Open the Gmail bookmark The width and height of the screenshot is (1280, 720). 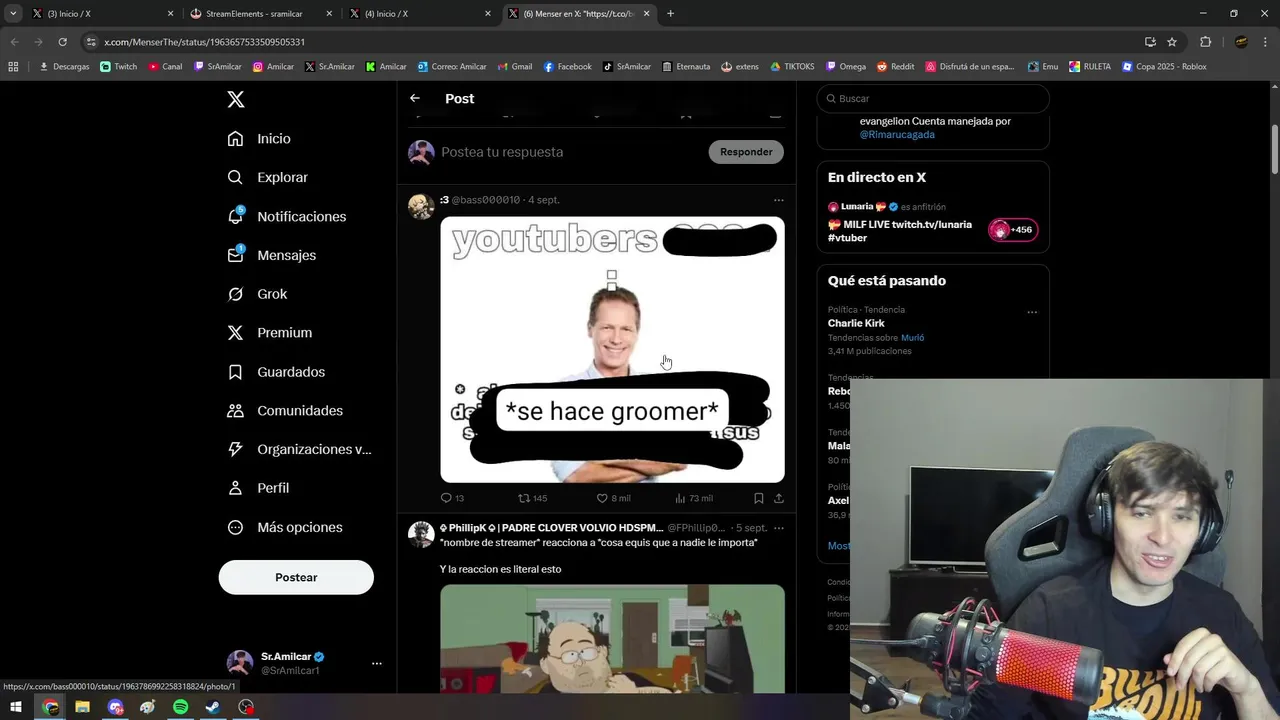515,67
